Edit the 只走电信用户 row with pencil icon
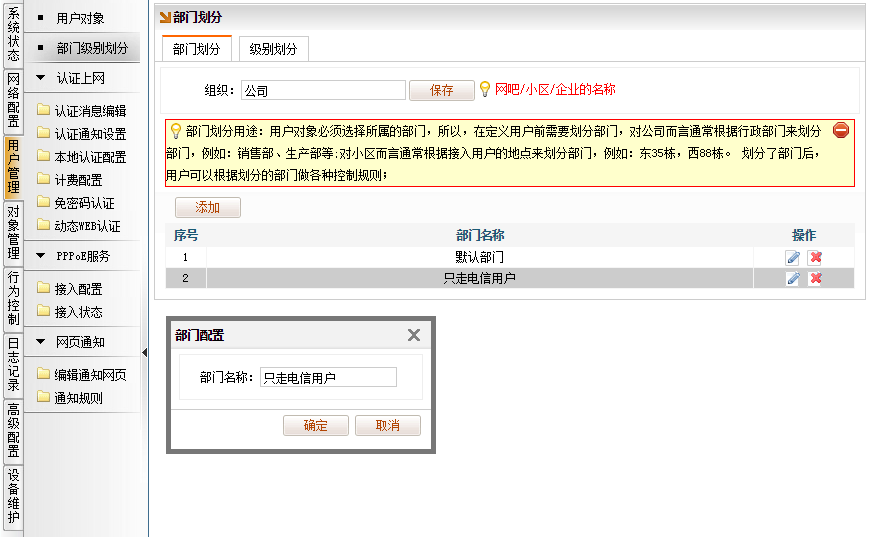 [793, 278]
